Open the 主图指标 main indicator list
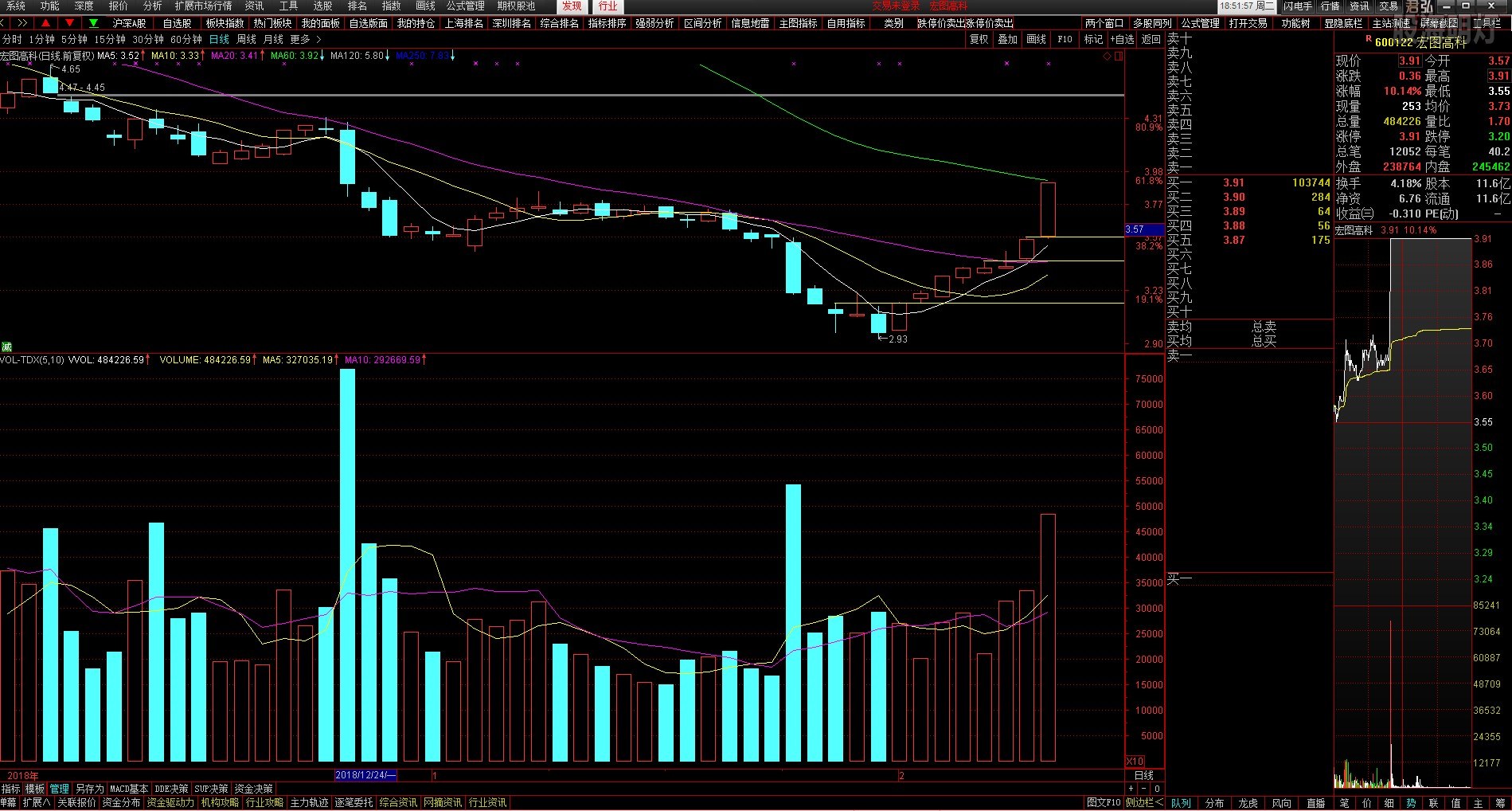Viewport: 1512px width, 811px height. 798,23
